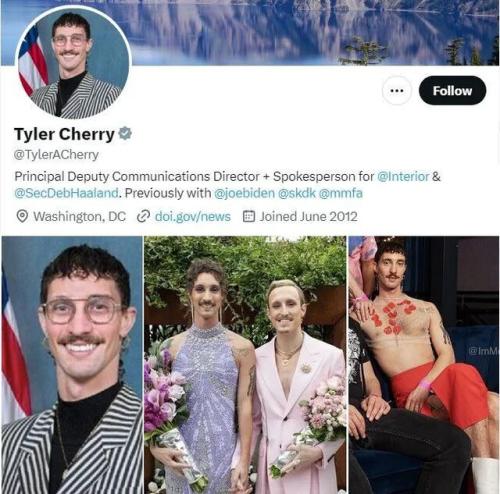Screen dimensions: 500x494
Task: Click the location pin icon
Action: tap(22, 217)
